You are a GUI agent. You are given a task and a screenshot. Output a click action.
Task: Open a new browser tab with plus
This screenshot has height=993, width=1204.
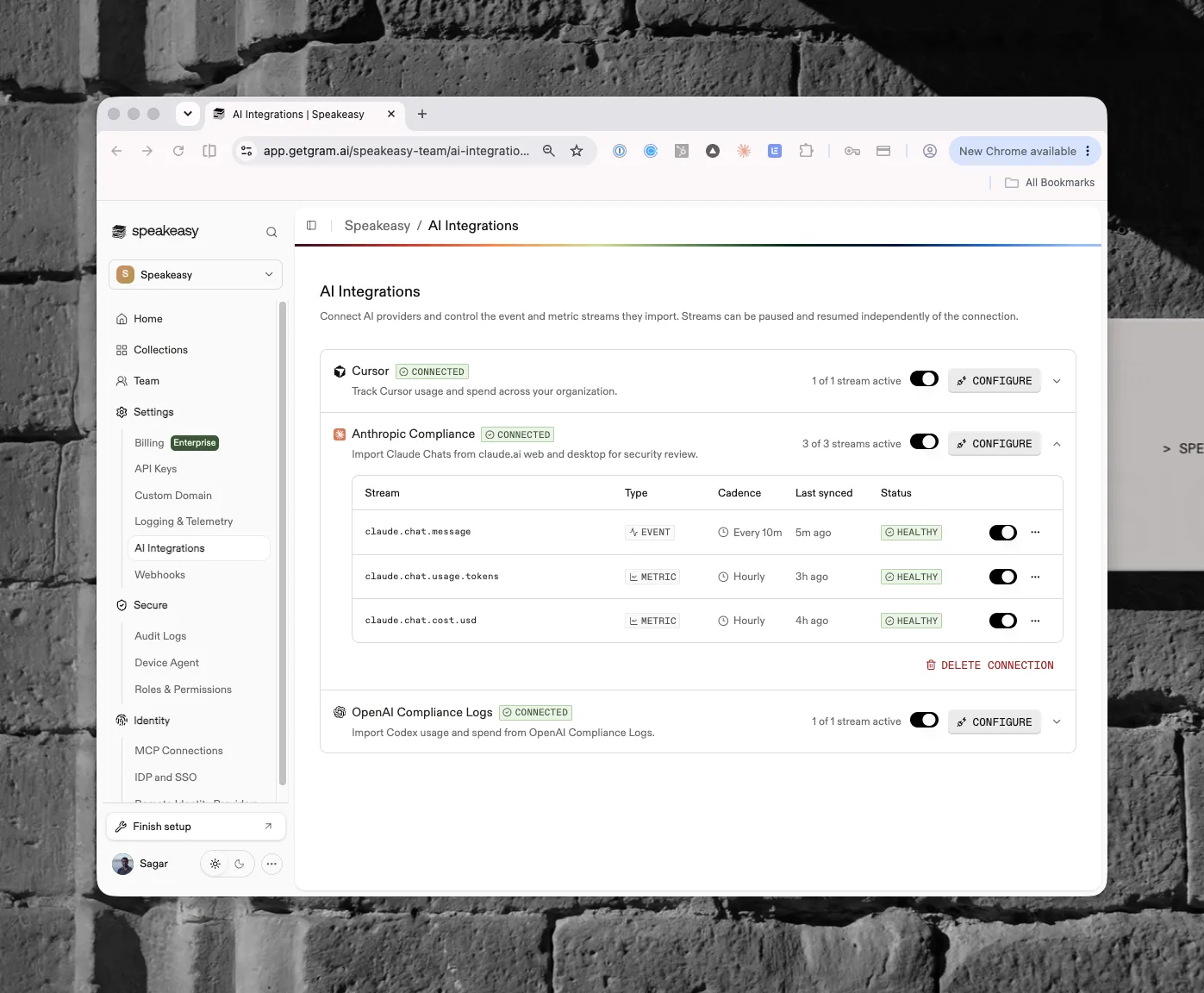(422, 114)
